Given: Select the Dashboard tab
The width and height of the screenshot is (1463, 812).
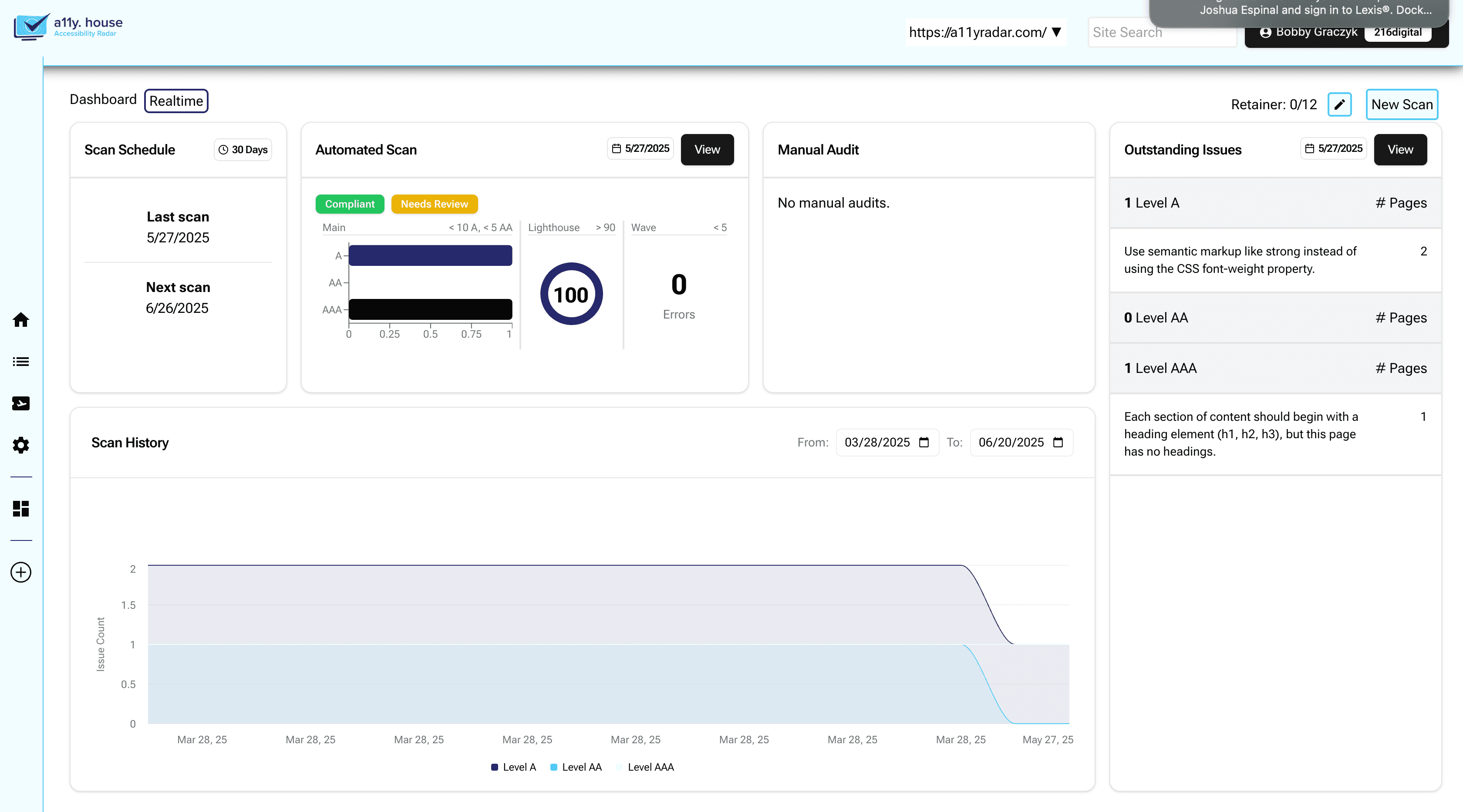Looking at the screenshot, I should tap(103, 99).
